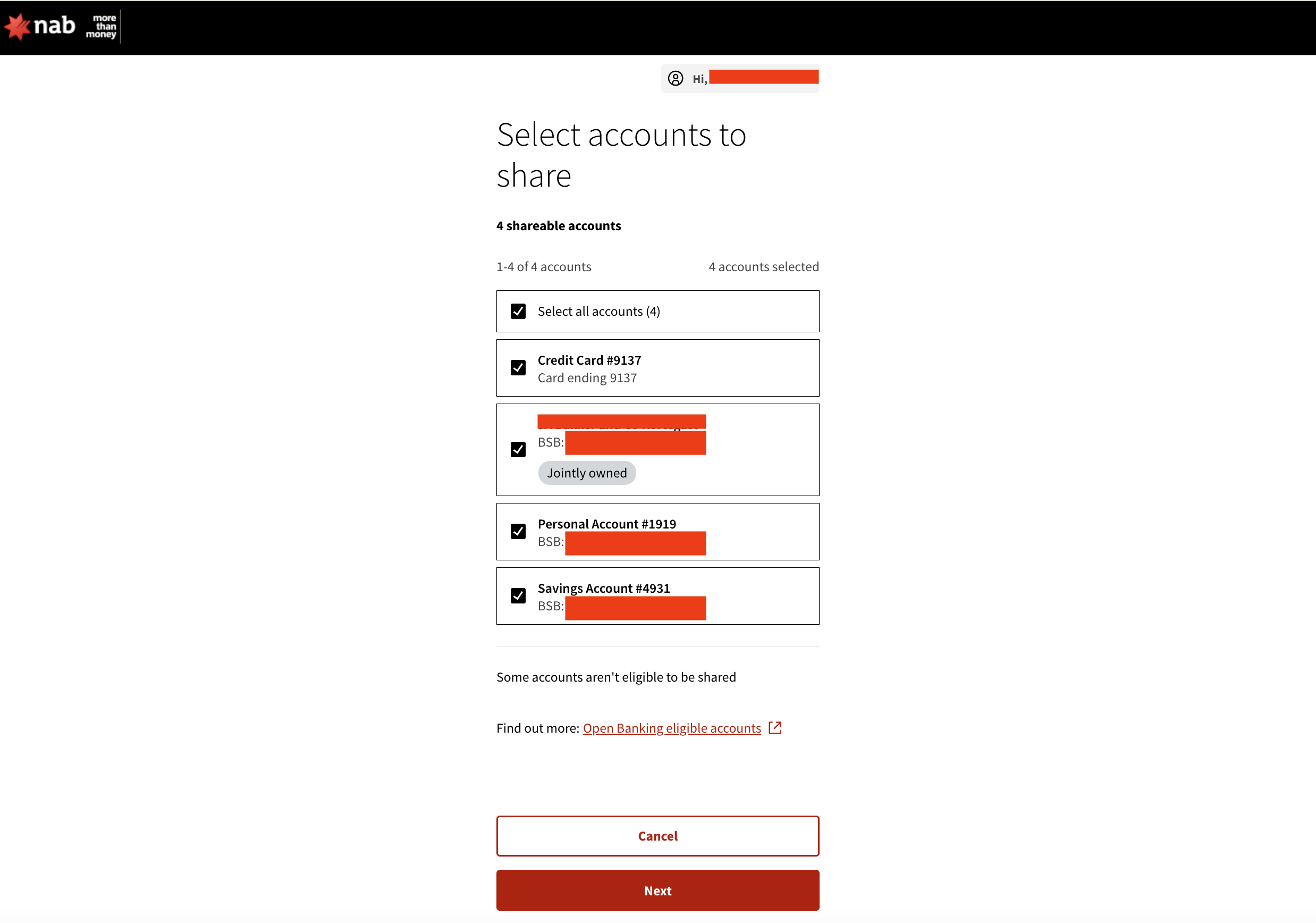Uncheck the Credit Card #9137 checkbox
The image size is (1316, 923).
click(518, 367)
